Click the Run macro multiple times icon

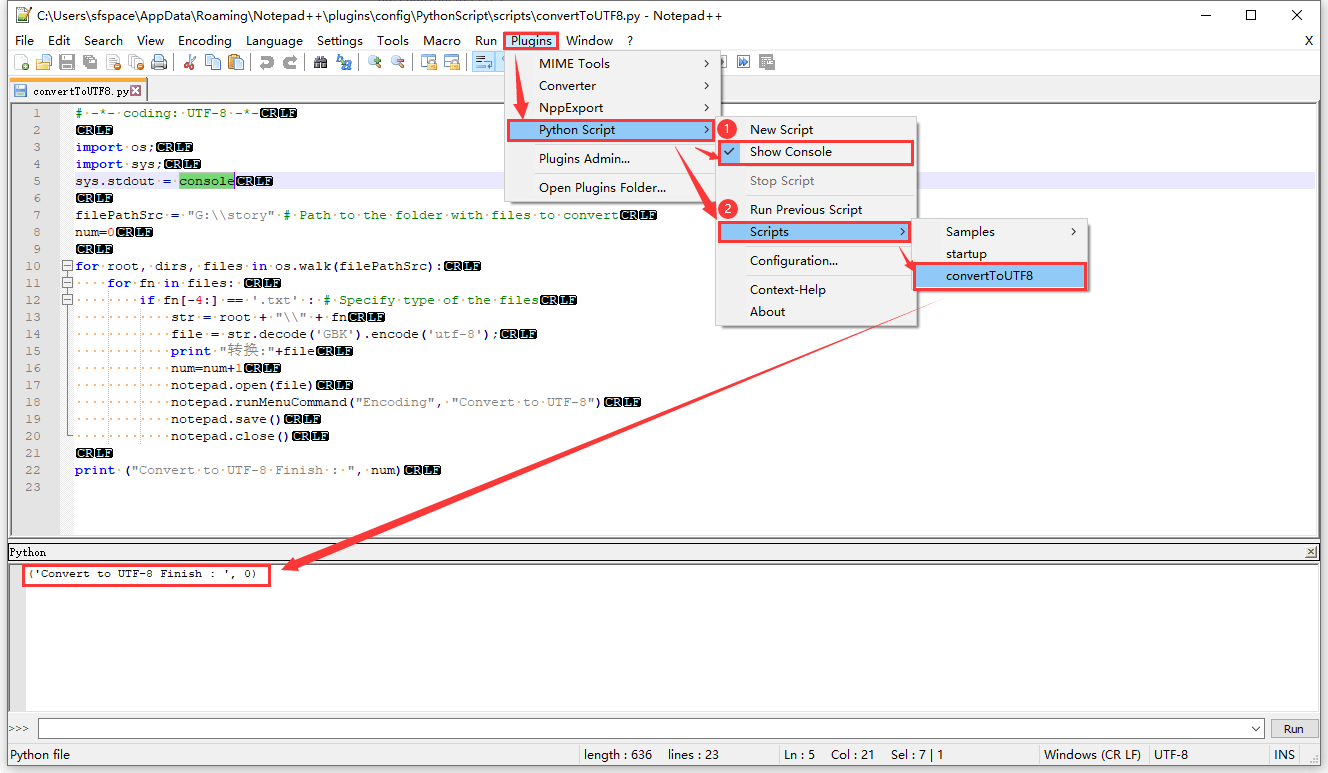tap(744, 62)
